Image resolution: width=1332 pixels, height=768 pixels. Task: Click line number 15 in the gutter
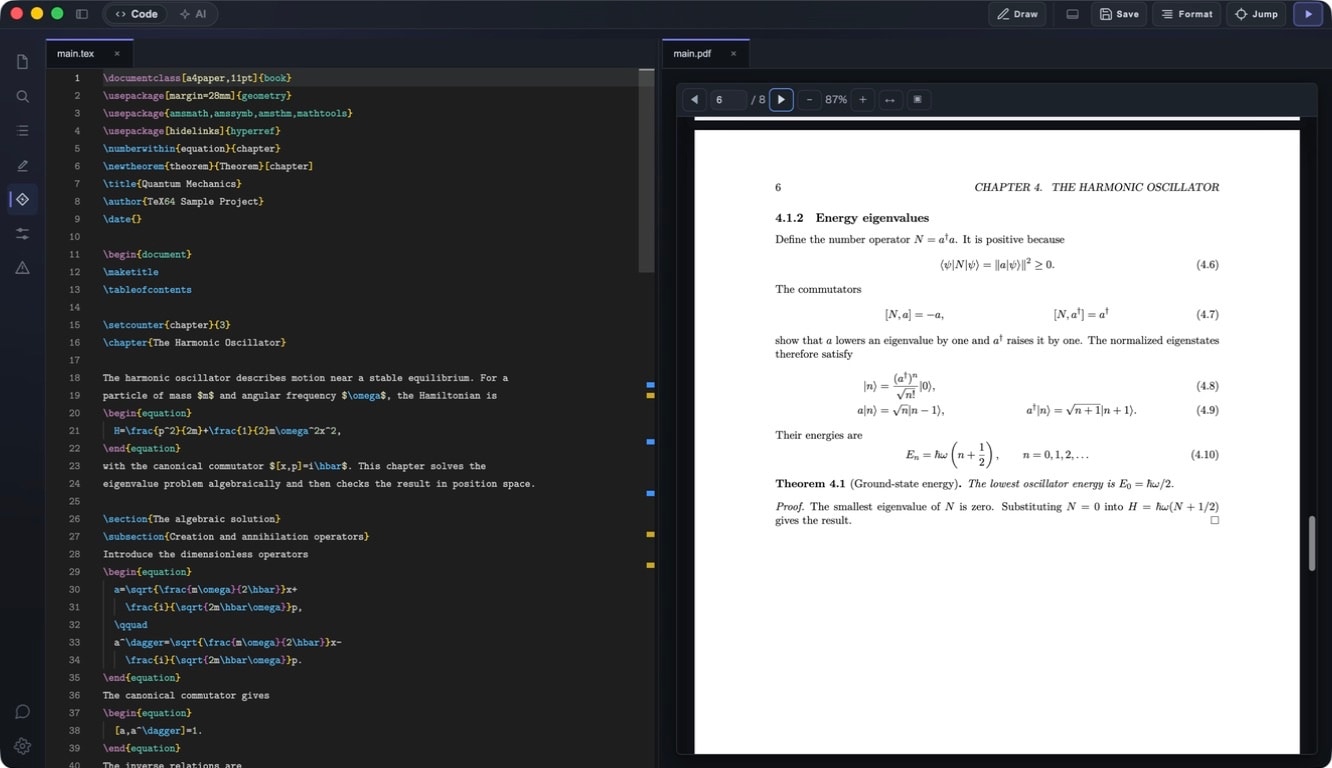(x=75, y=325)
